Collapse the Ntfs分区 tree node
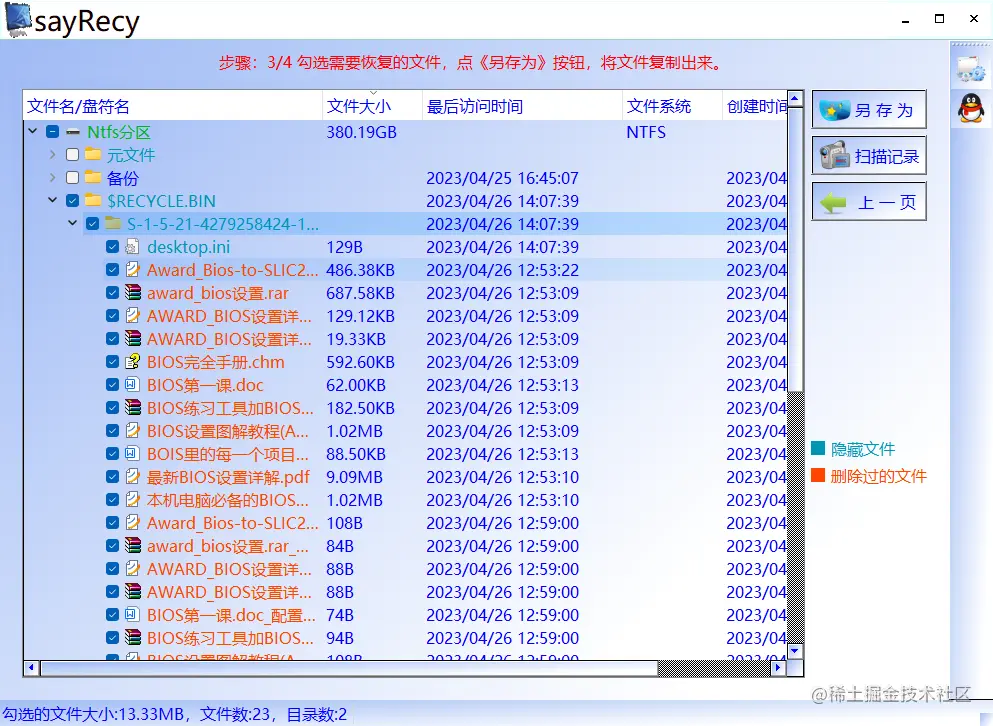 32,131
